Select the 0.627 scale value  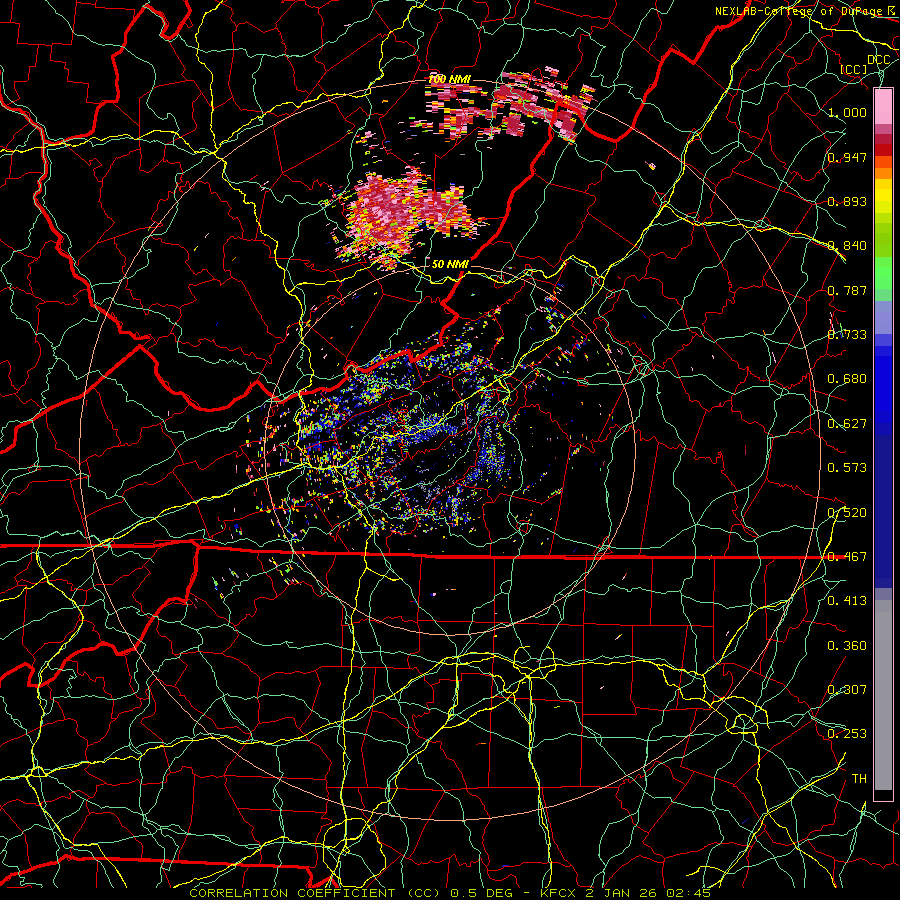click(x=847, y=424)
